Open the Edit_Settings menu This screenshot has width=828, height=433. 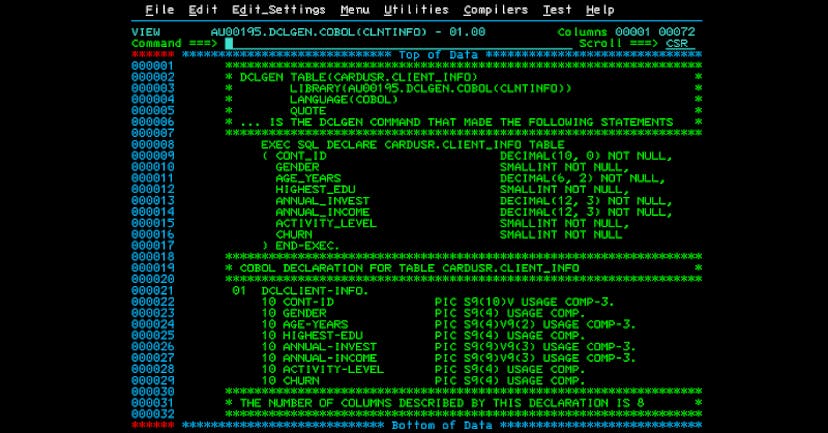(279, 10)
